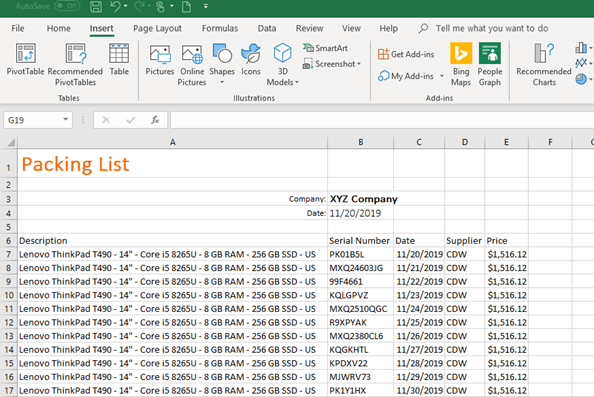Click the Price header cell
Image resolution: width=594 pixels, height=397 pixels.
pyautogui.click(x=506, y=241)
